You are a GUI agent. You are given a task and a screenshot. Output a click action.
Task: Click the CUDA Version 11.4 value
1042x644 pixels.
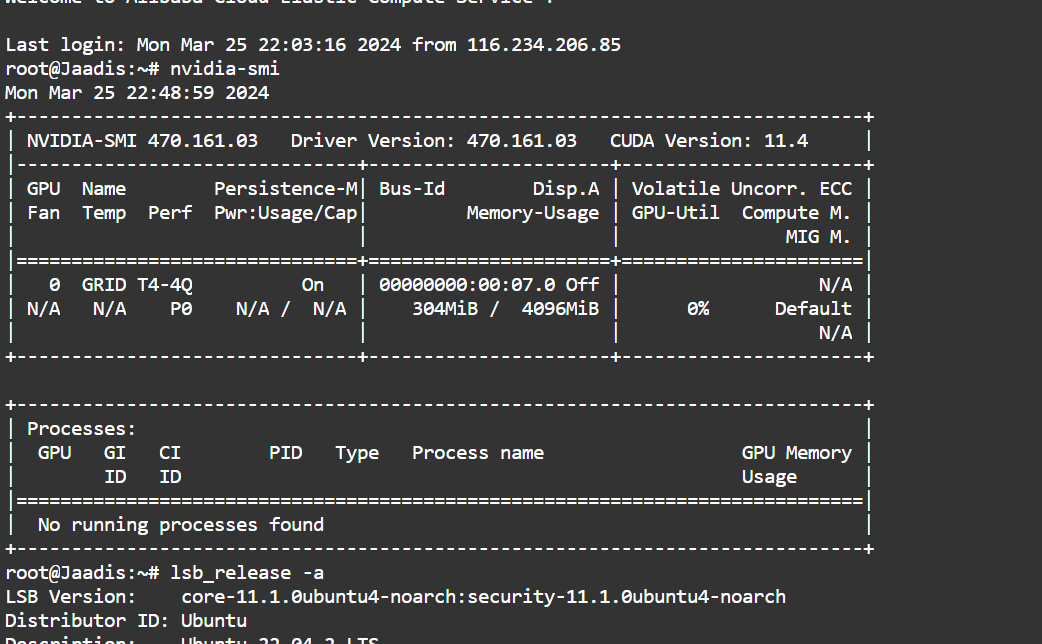click(786, 141)
